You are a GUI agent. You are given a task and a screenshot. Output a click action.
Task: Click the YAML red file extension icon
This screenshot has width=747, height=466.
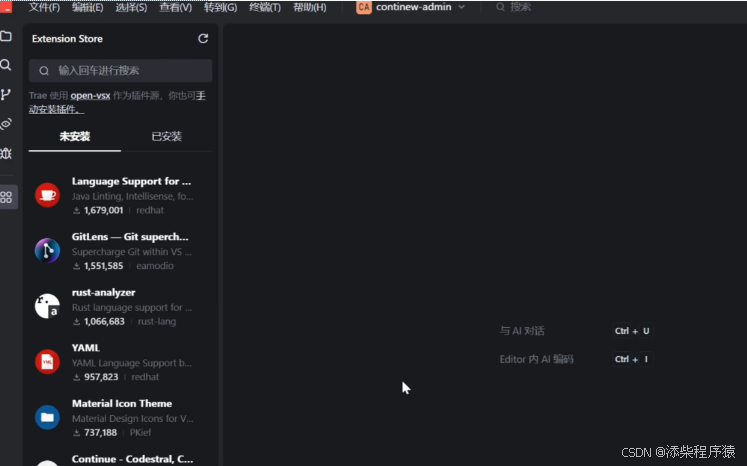click(47, 362)
